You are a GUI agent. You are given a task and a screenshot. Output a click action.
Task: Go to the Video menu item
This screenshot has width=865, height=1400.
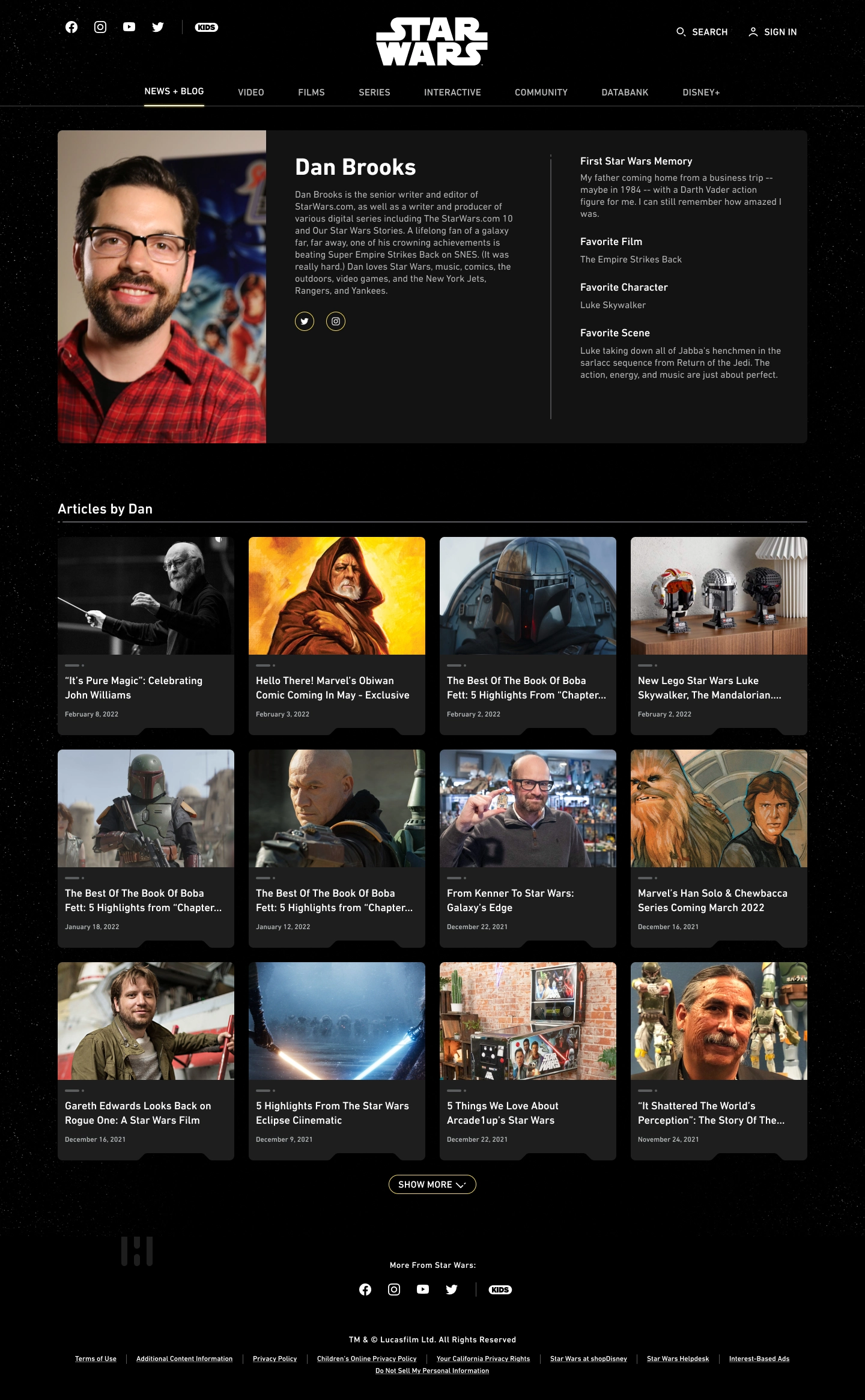251,92
